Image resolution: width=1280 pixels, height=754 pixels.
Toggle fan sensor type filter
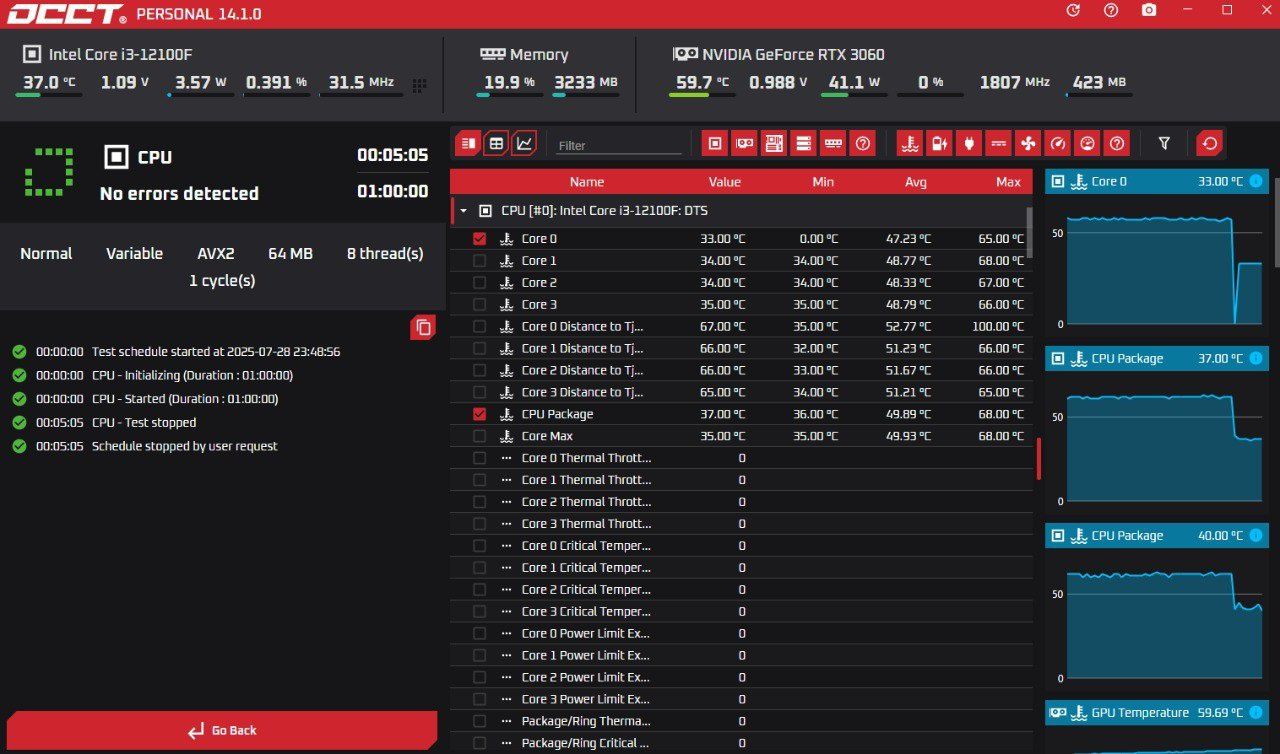point(1028,144)
